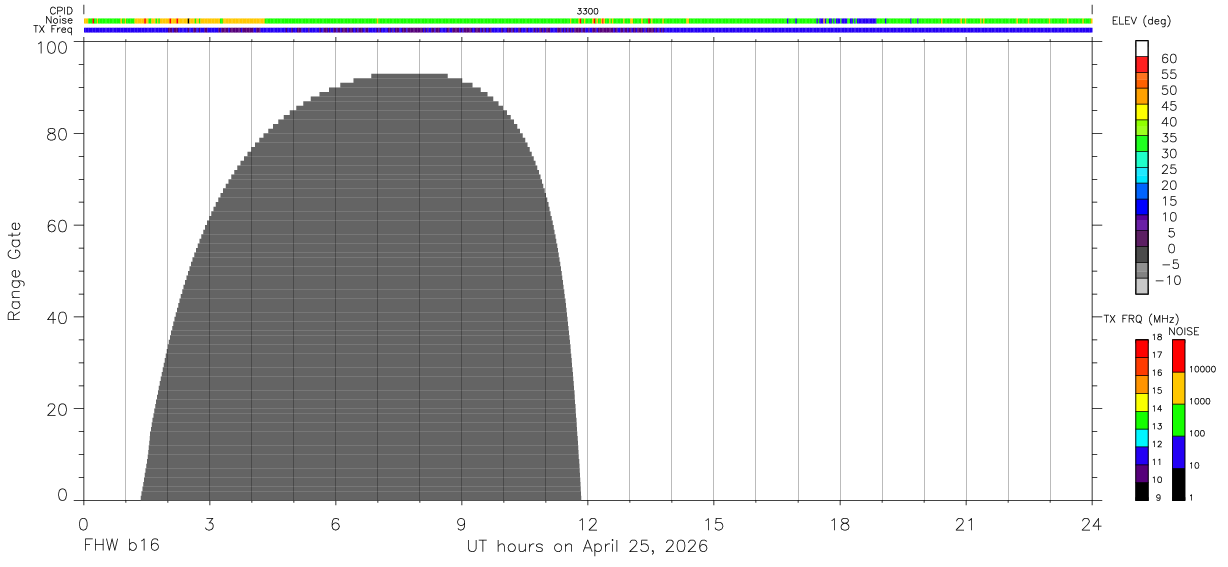Click the 'Range Gate' y-axis title
This screenshot has width=1228, height=567.
click(15, 272)
